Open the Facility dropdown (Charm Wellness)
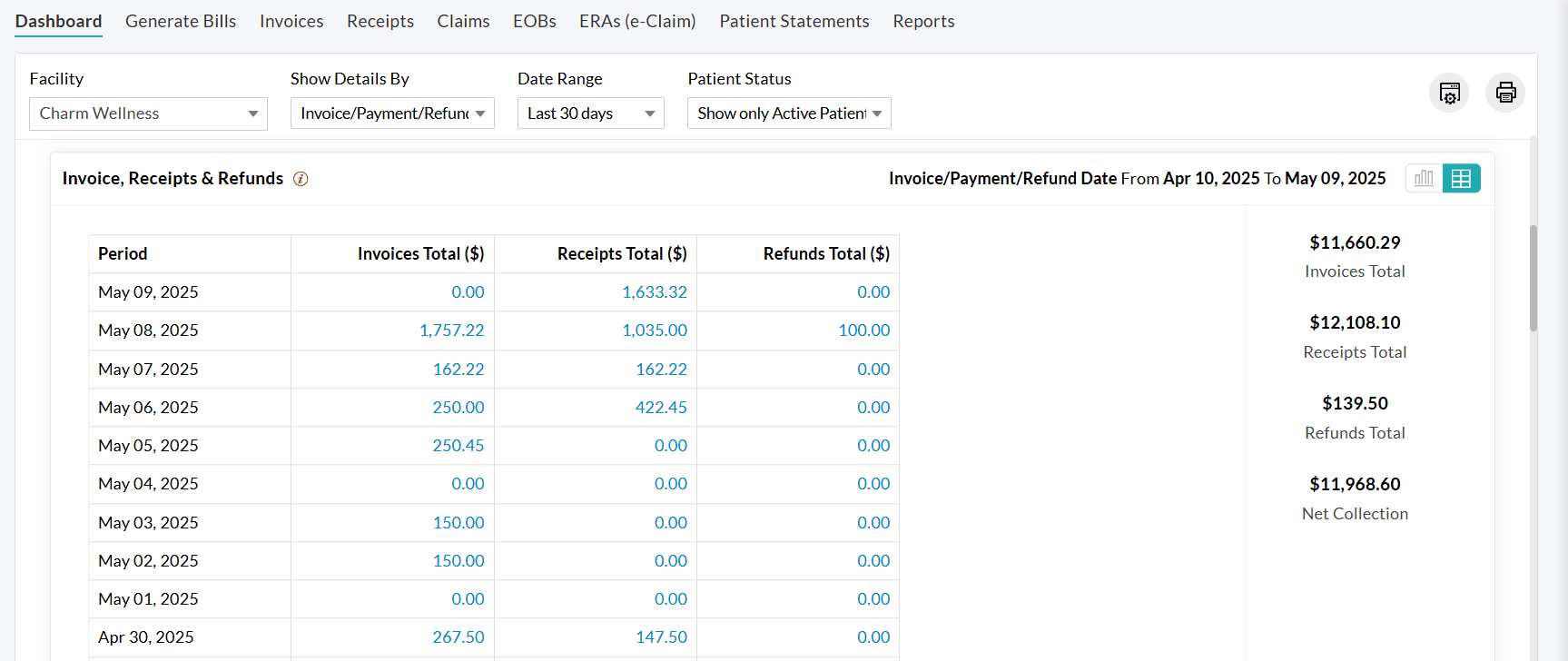 148,113
